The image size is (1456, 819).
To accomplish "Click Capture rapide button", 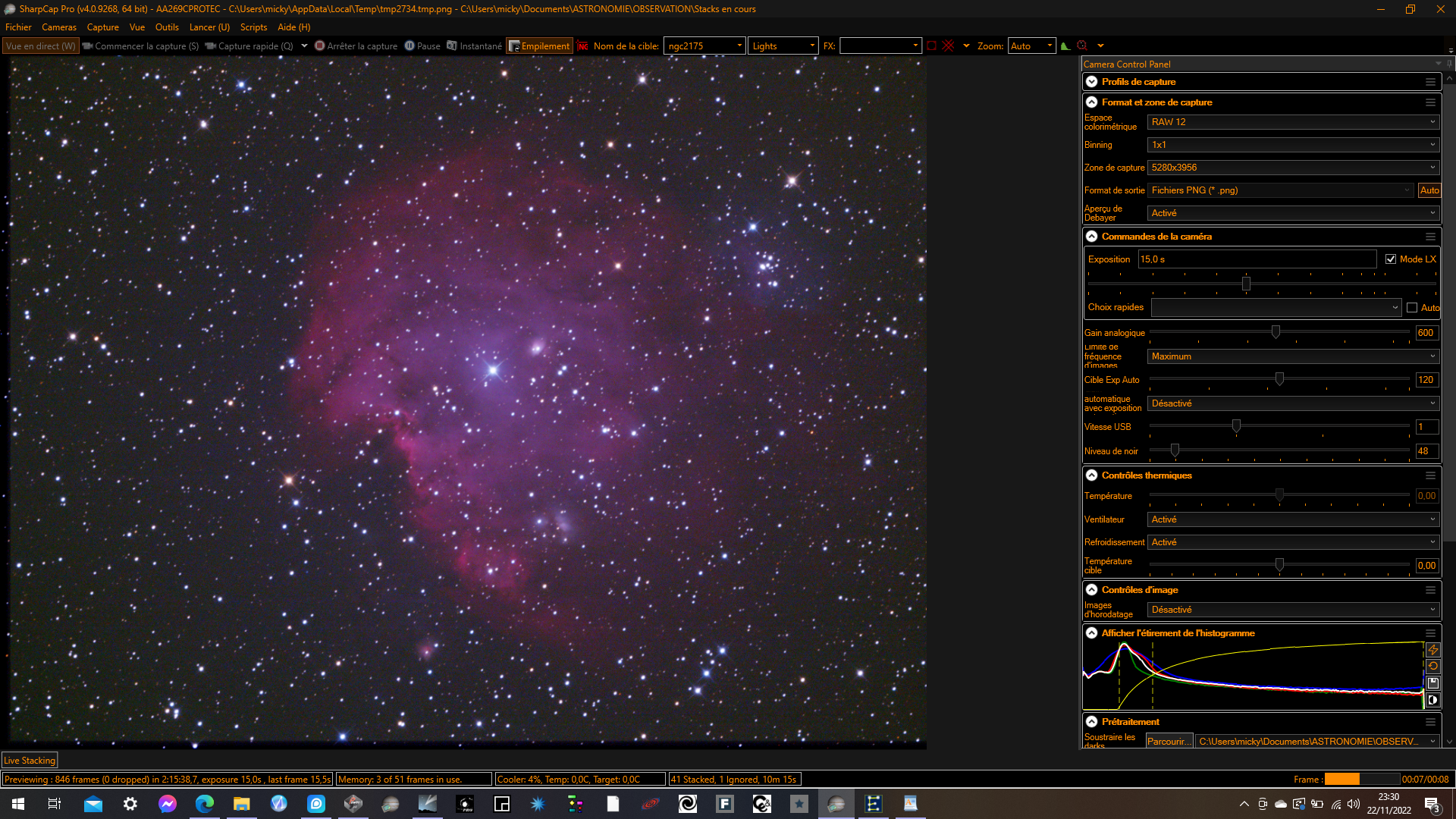I will click(249, 46).
